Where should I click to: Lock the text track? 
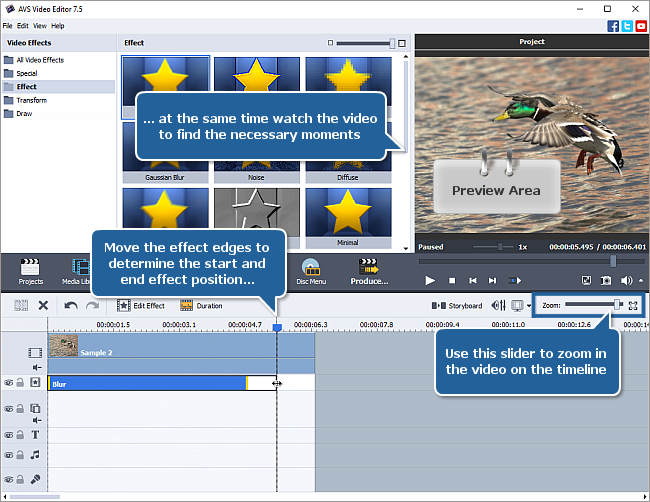[x=20, y=434]
